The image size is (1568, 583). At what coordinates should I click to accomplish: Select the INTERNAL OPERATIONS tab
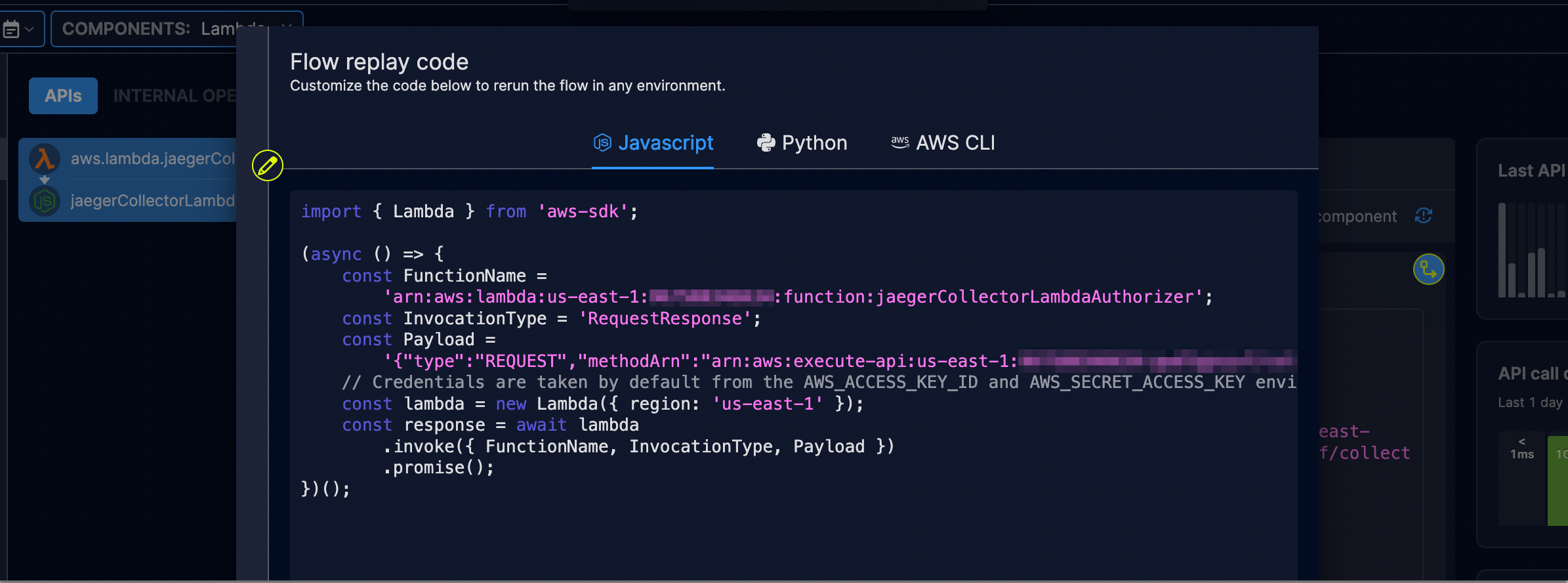[x=175, y=96]
